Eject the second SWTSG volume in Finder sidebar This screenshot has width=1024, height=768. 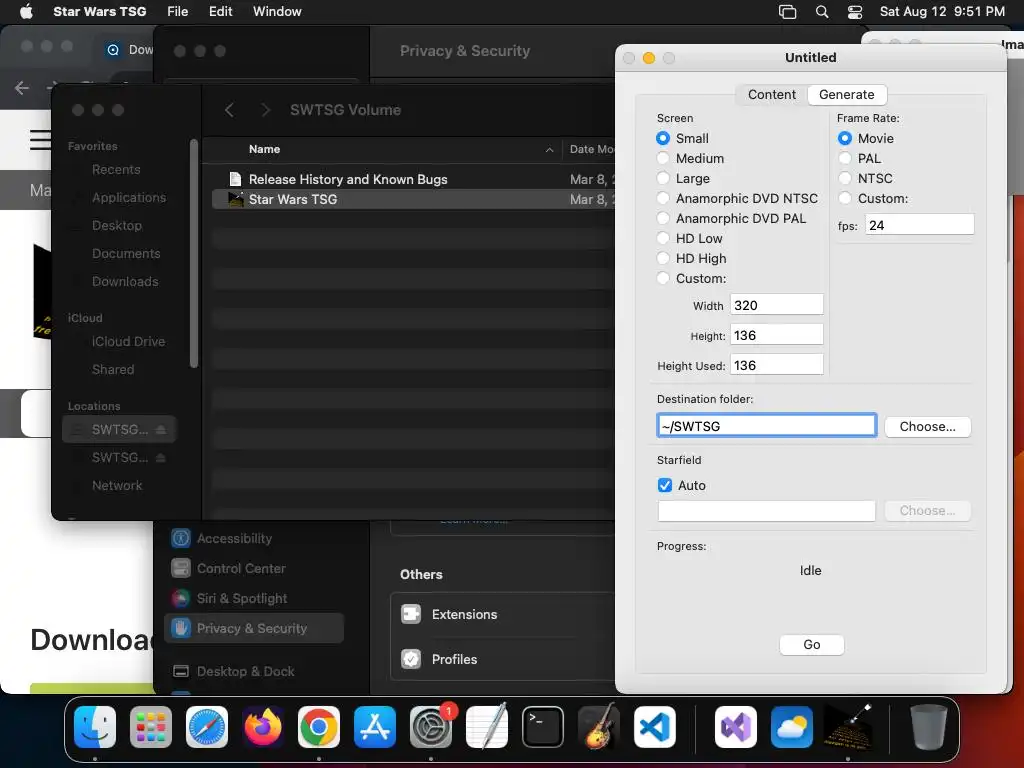(x=161, y=457)
